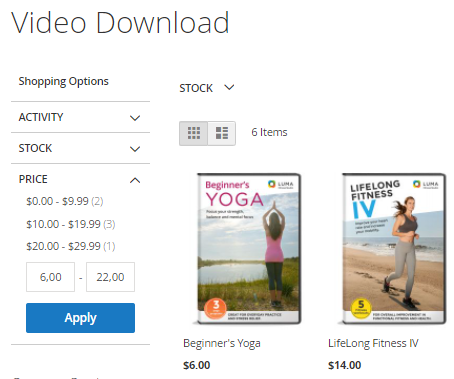Image resolution: width=454 pixels, height=379 pixels.
Task: Switch to list view mode
Action: pos(222,133)
